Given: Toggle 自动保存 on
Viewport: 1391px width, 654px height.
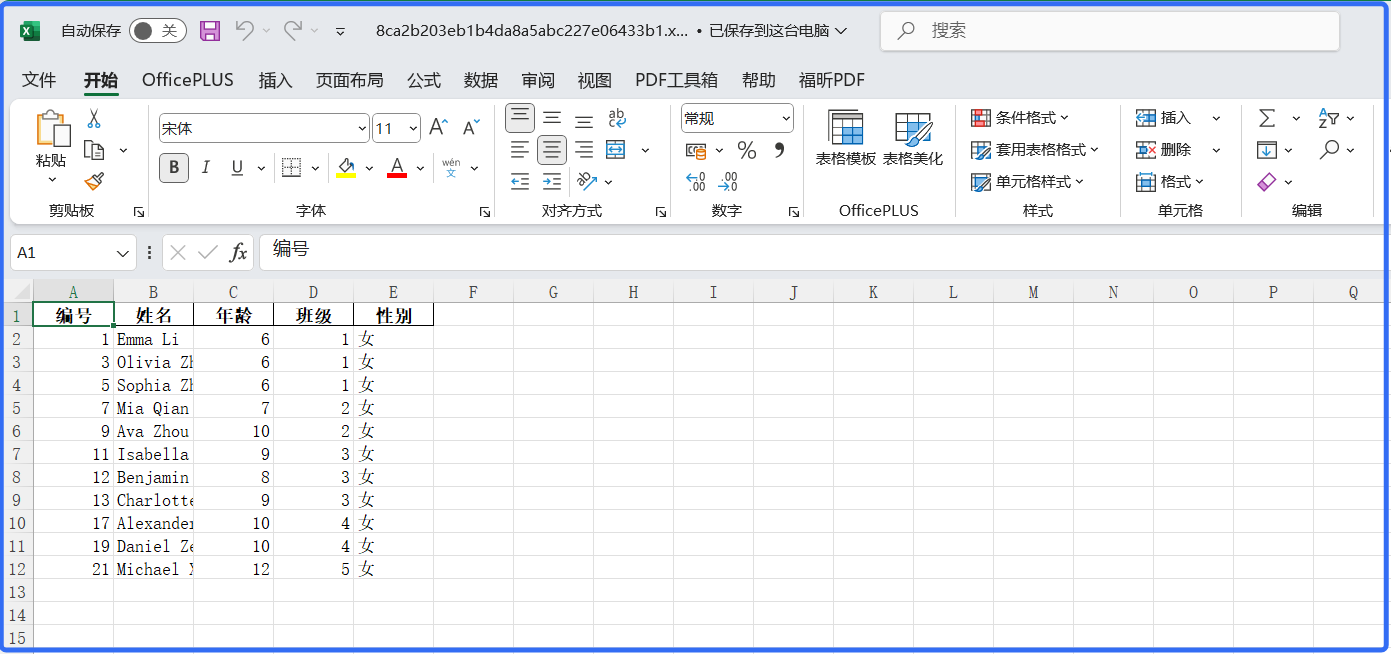Looking at the screenshot, I should 156,31.
